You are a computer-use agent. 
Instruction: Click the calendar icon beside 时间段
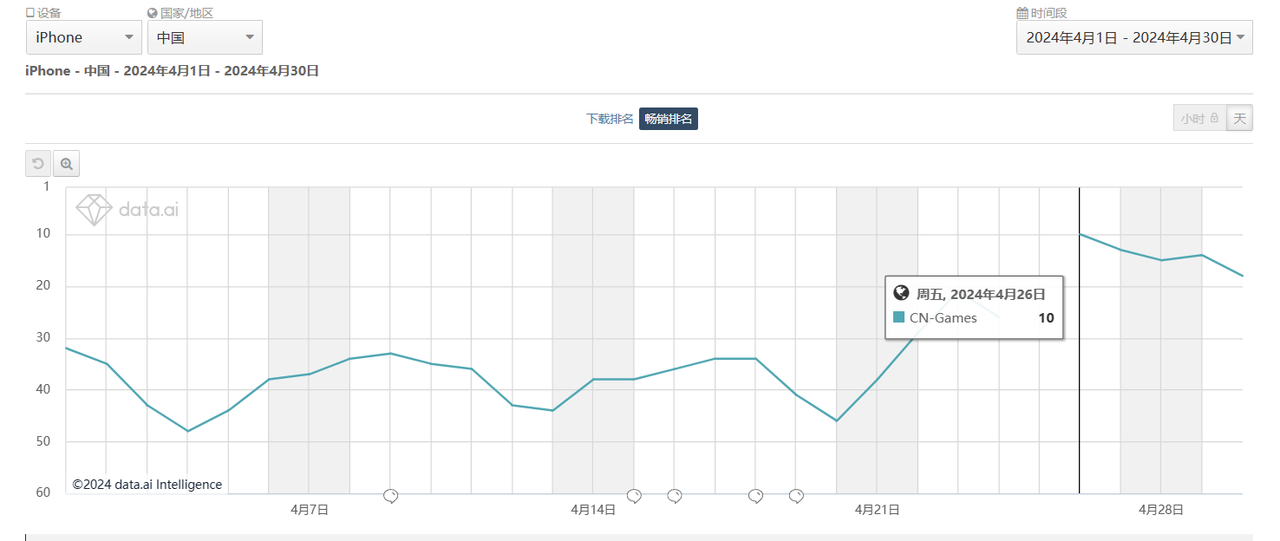[1022, 13]
